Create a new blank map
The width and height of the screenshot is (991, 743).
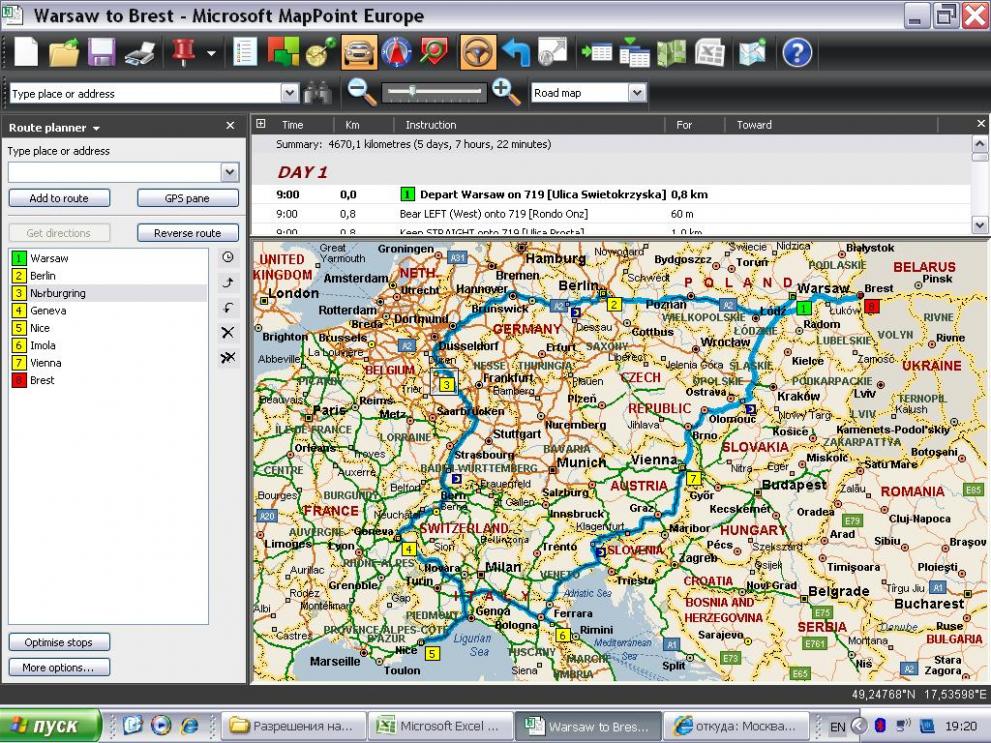[x=27, y=52]
